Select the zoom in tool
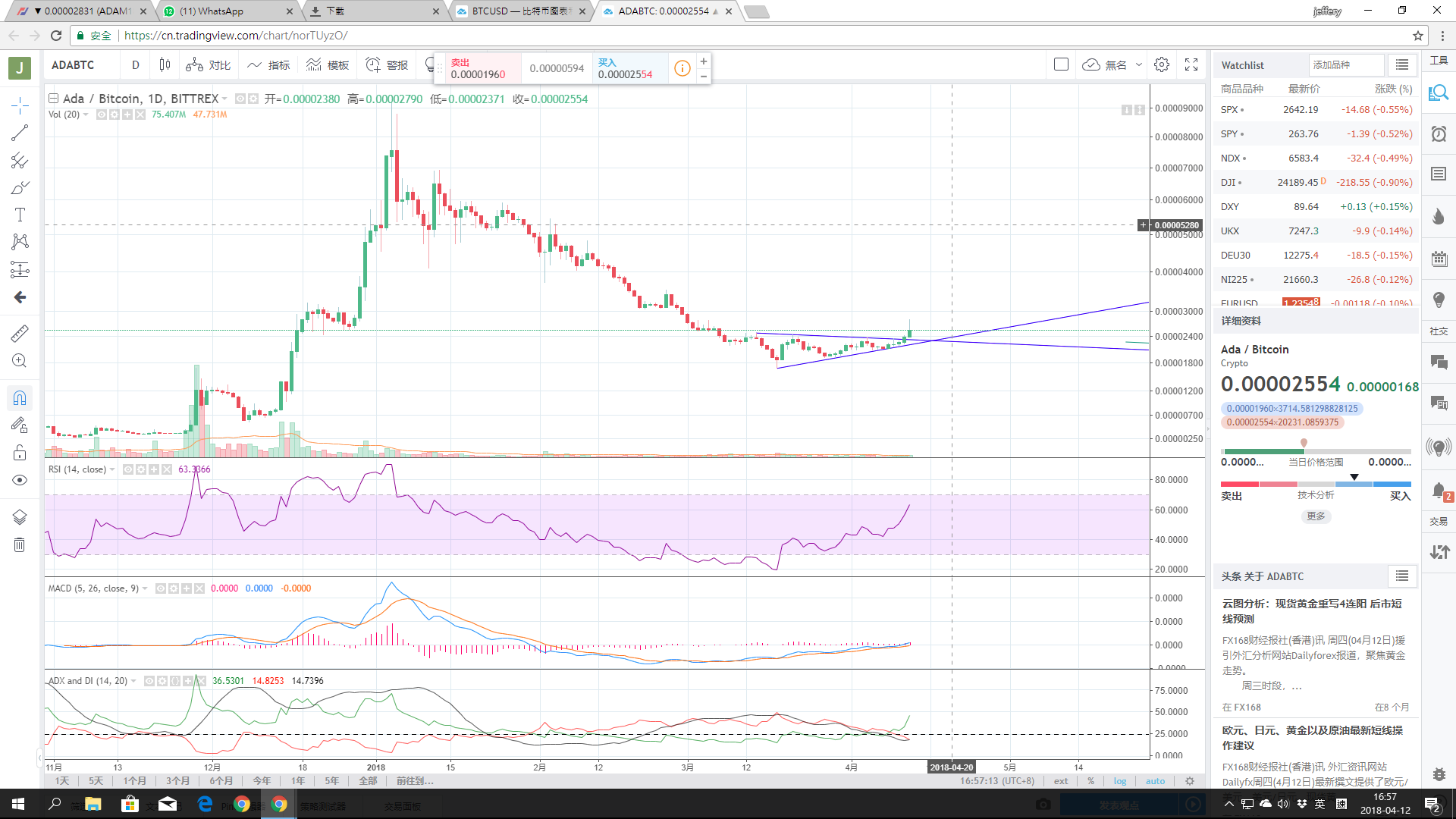This screenshot has width=1456, height=819. (x=20, y=361)
